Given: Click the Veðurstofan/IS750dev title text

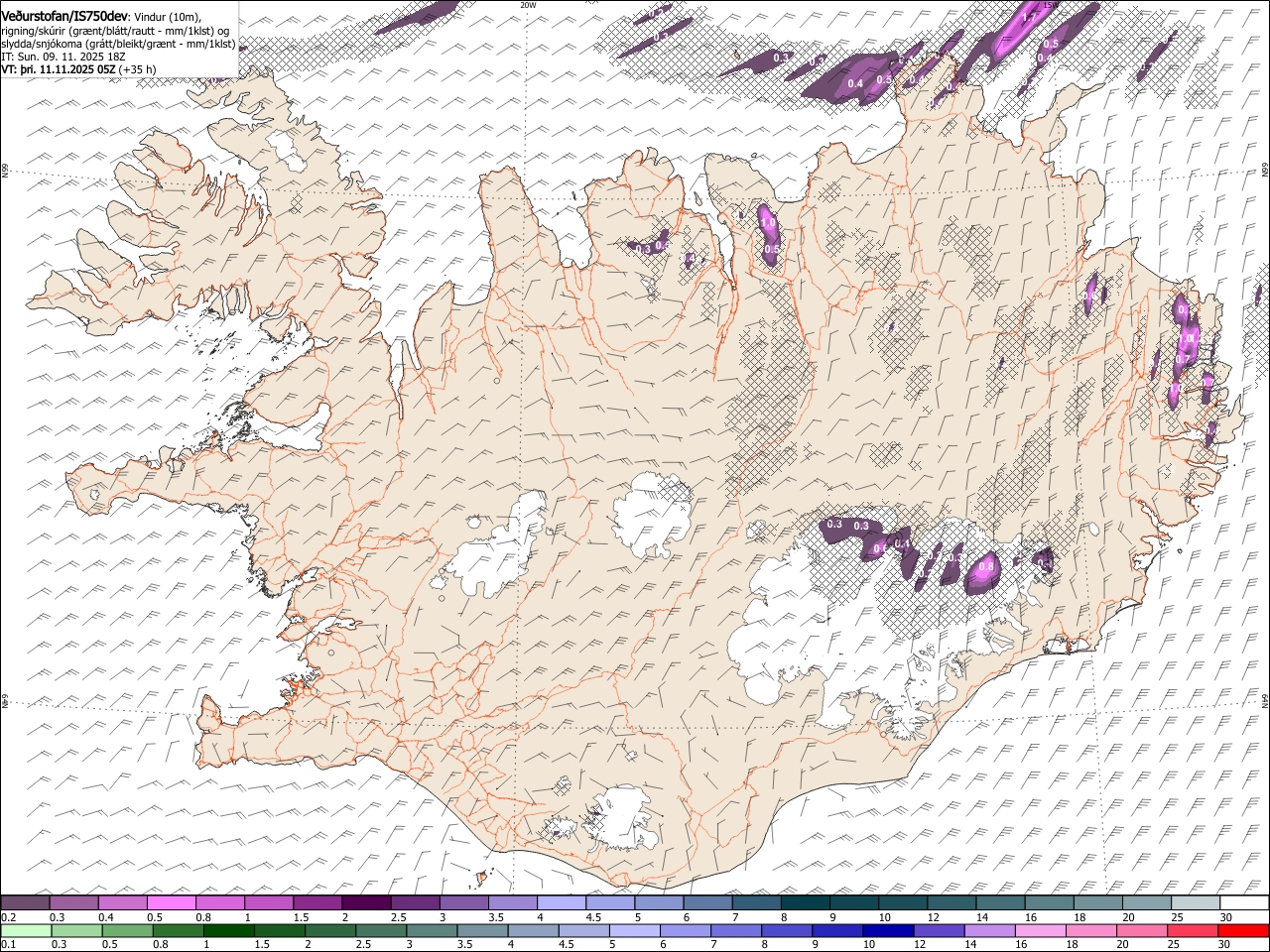Looking at the screenshot, I should [x=65, y=16].
